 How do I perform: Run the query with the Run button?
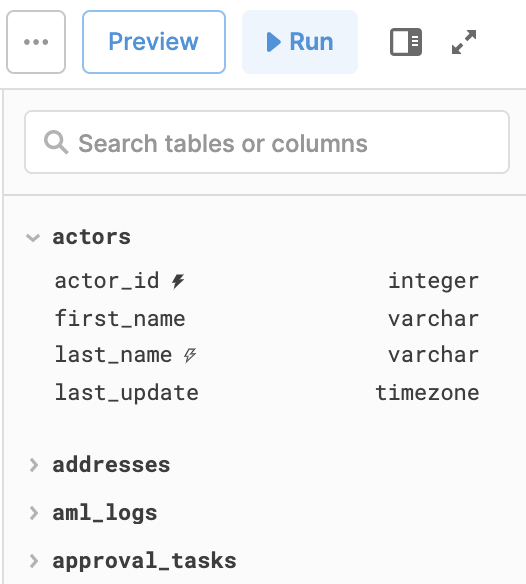[x=300, y=42]
